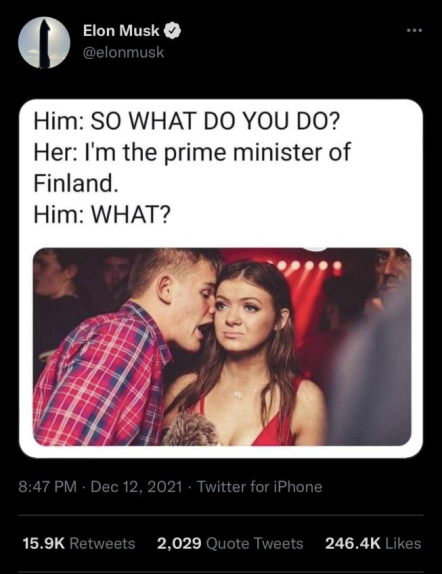
Task: Click the 8:47 PM timestamp
Action: point(48,487)
